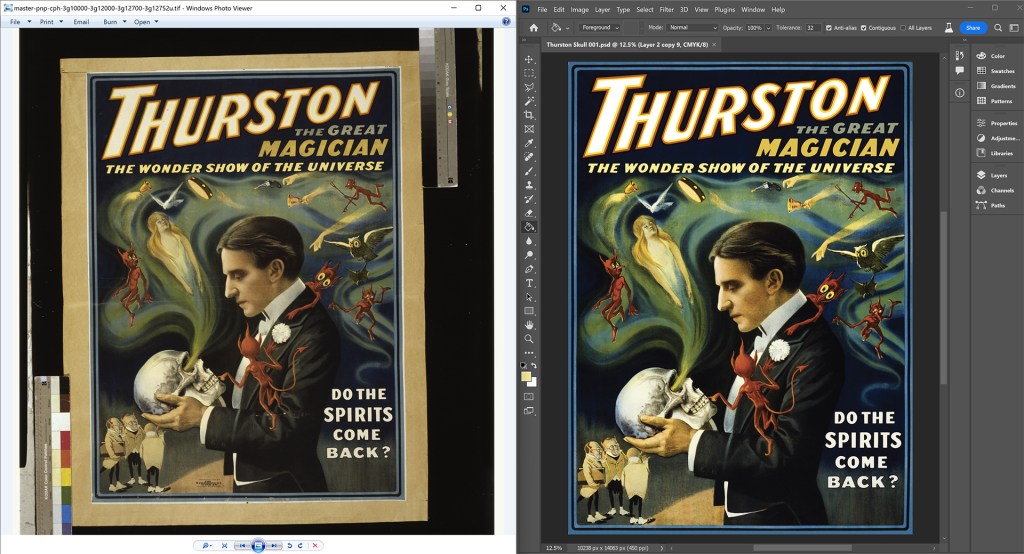Activate the Hand tool

[529, 325]
